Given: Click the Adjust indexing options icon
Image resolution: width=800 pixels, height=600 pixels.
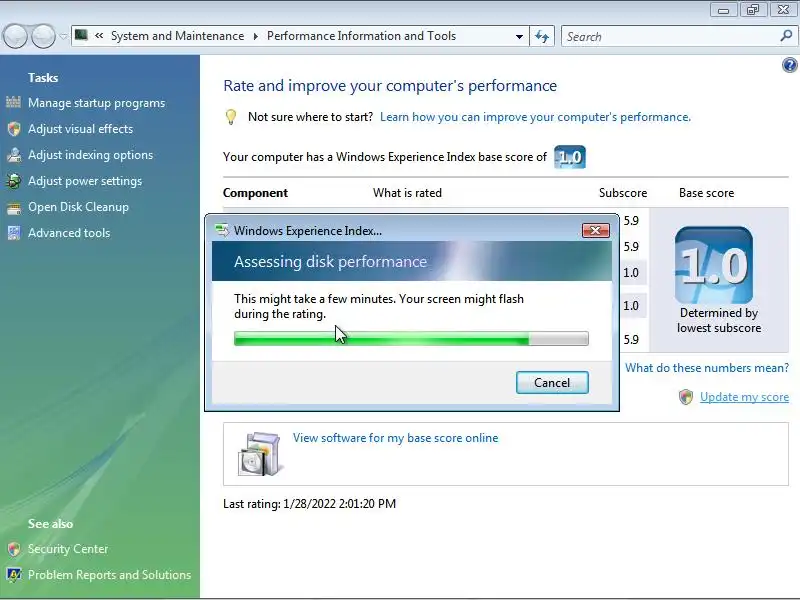Looking at the screenshot, I should pyautogui.click(x=14, y=155).
